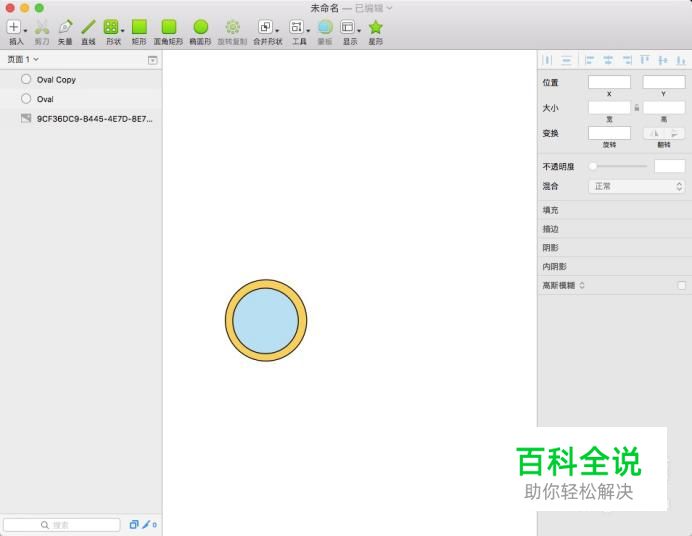Expand the Page 1 (页面 1) selector
The image size is (692, 536).
(23, 60)
